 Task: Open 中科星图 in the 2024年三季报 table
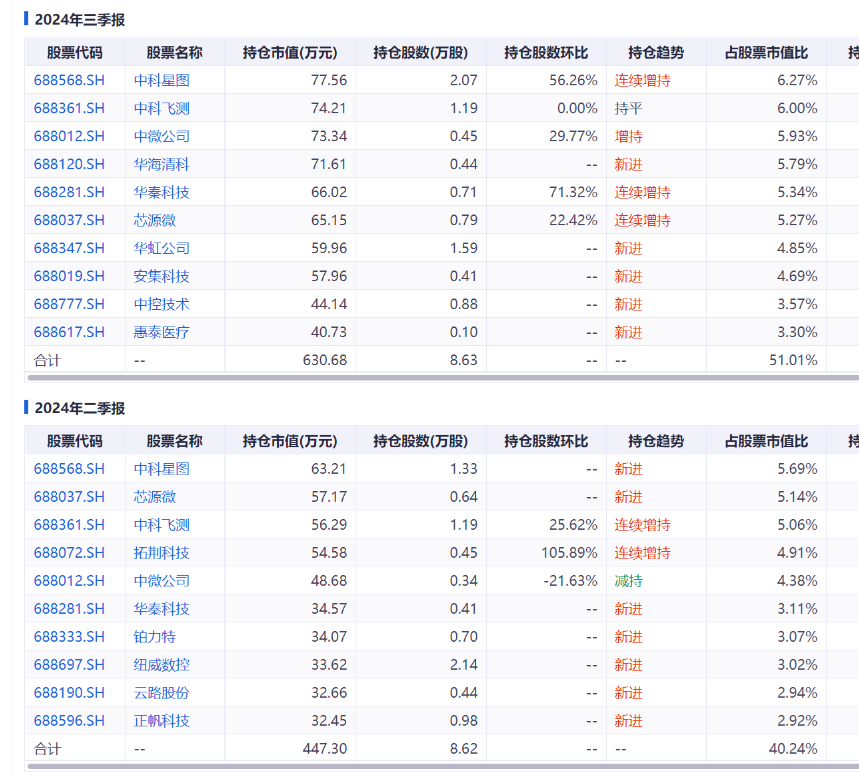click(162, 81)
